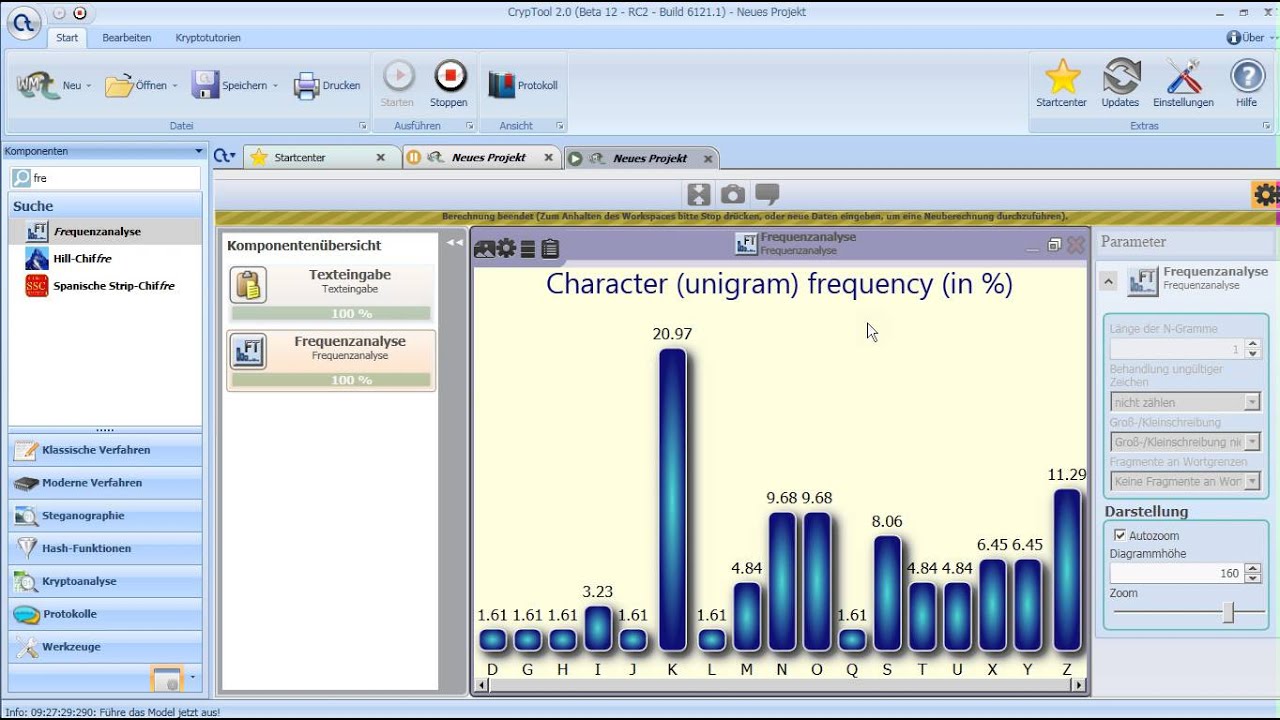This screenshot has width=1280, height=720.
Task: Open Einstellungen tools icon
Action: click(1183, 77)
